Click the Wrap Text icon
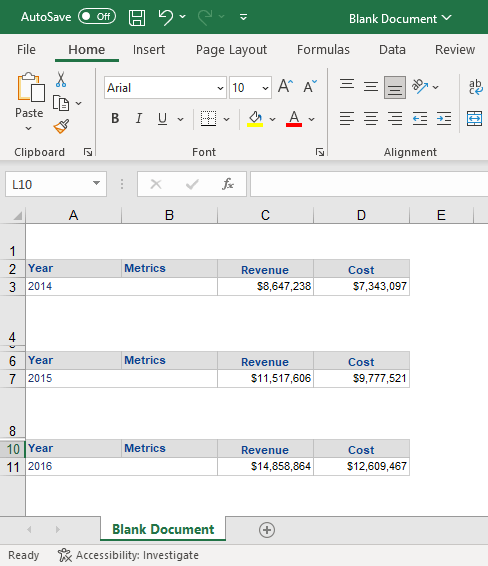The height and width of the screenshot is (566, 488). click(475, 87)
